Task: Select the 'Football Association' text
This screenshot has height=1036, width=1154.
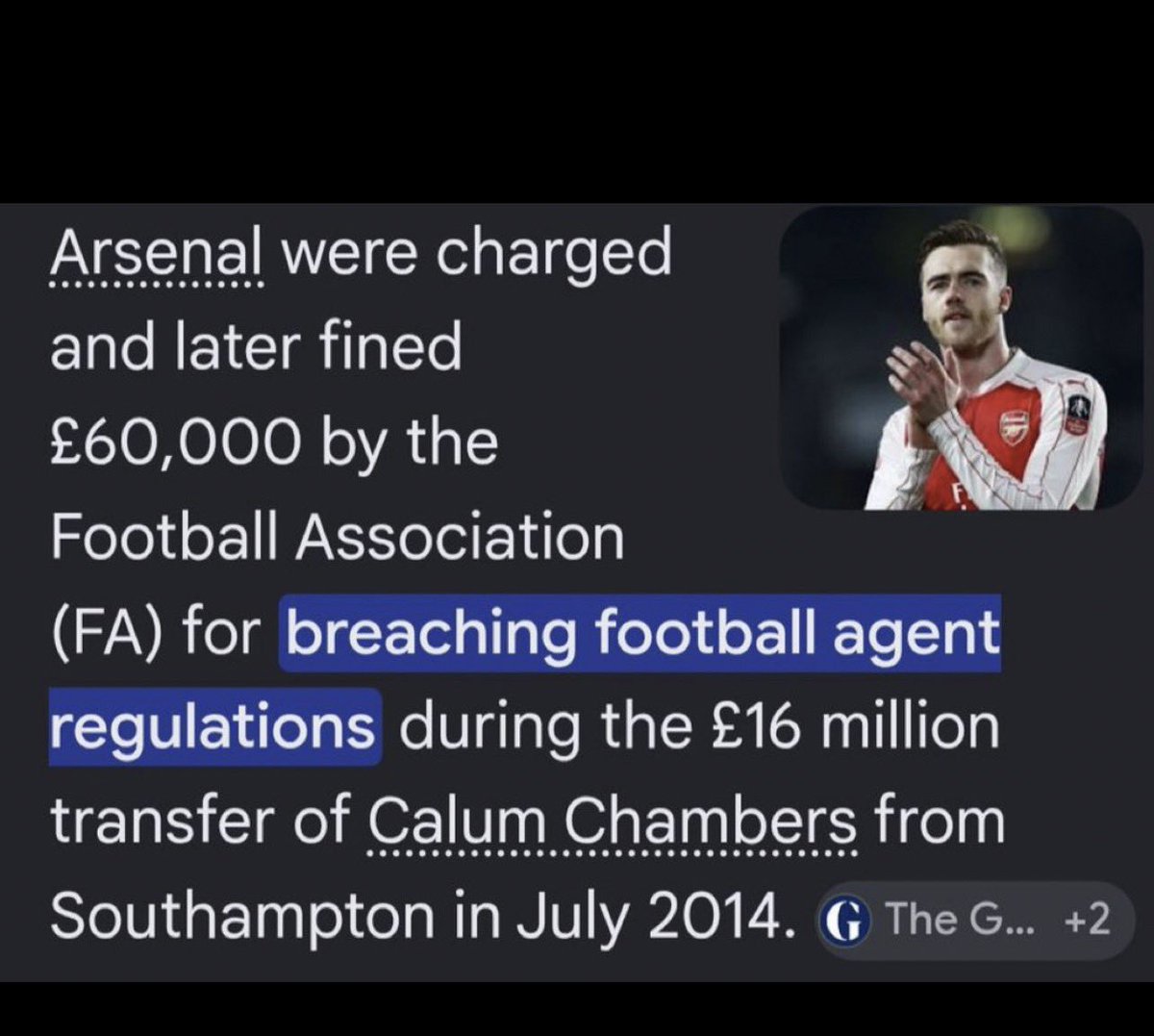Action: click(x=338, y=538)
